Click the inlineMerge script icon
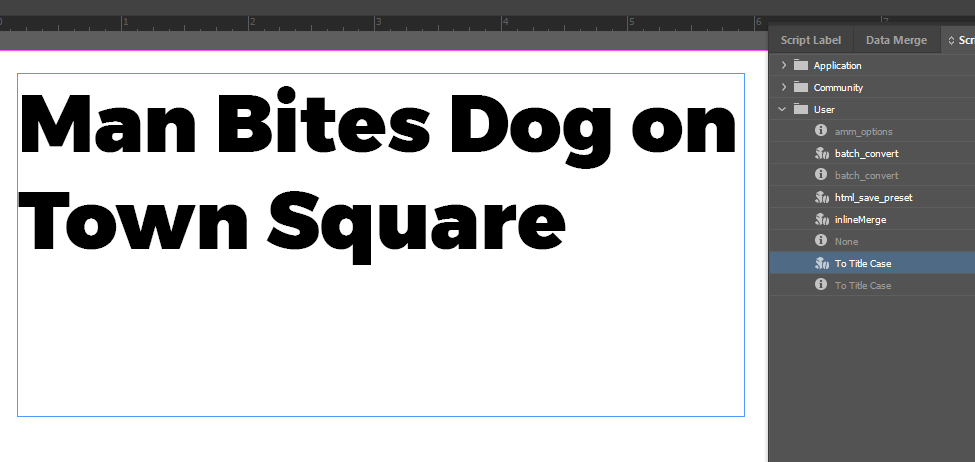Screen dimensions: 975x462 [821, 219]
